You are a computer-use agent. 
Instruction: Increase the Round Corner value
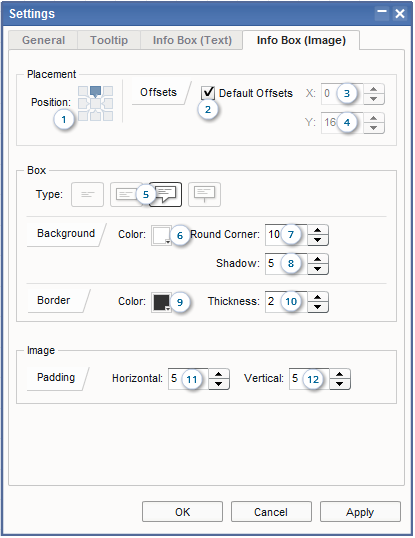point(318,230)
